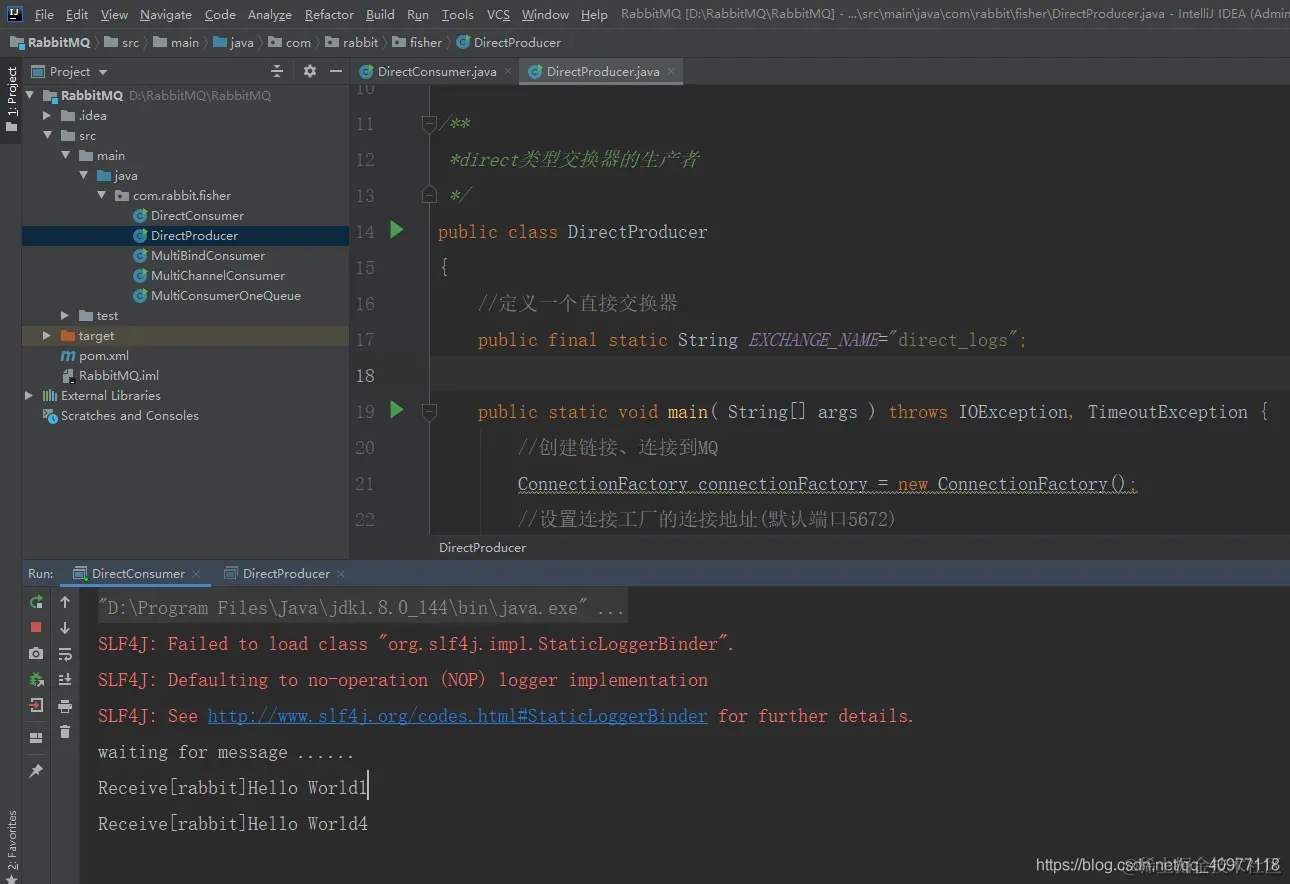Open slf4j StaticLoggerBinder link in console
Viewport: 1290px width, 884px height.
pyautogui.click(x=457, y=716)
